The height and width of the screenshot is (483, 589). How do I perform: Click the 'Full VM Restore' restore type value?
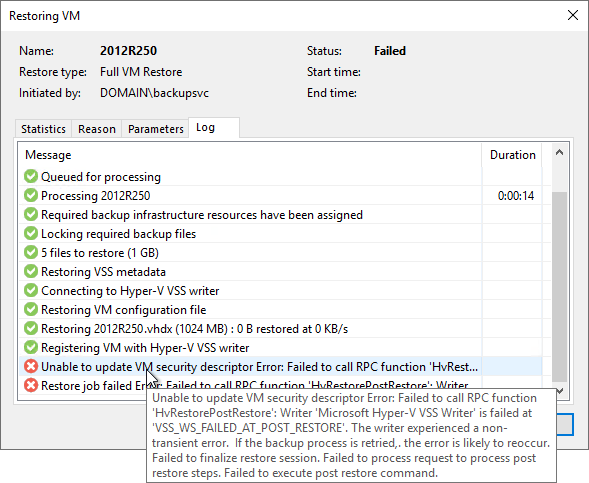coord(141,72)
